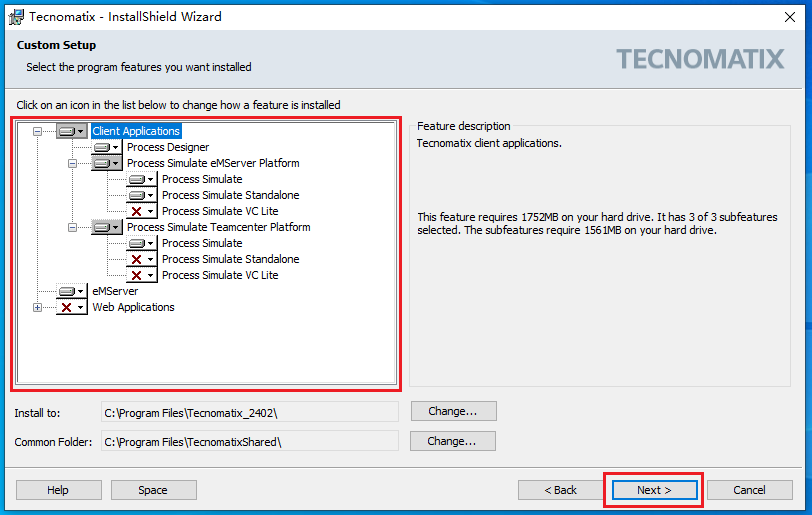Collapse the Process Simulate Teamcenter Platform node
The width and height of the screenshot is (812, 515).
tap(73, 227)
